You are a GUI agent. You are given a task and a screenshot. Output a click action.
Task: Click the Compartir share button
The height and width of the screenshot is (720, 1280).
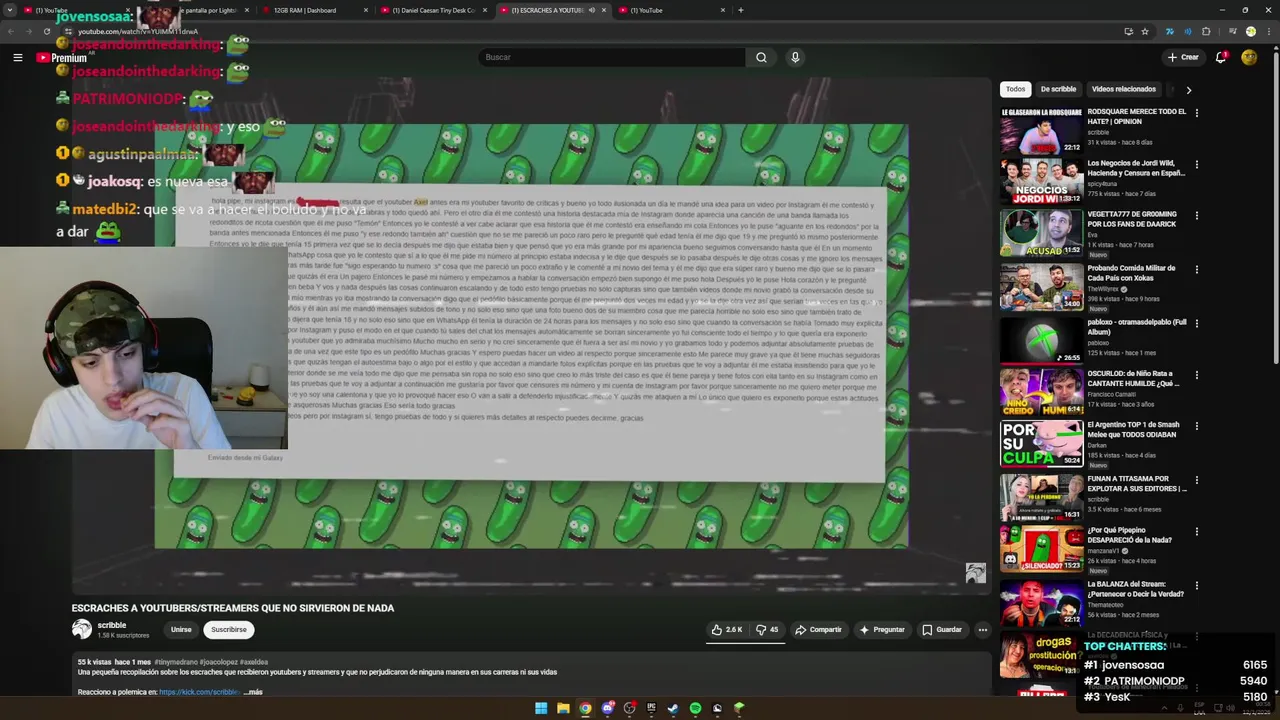tap(818, 629)
